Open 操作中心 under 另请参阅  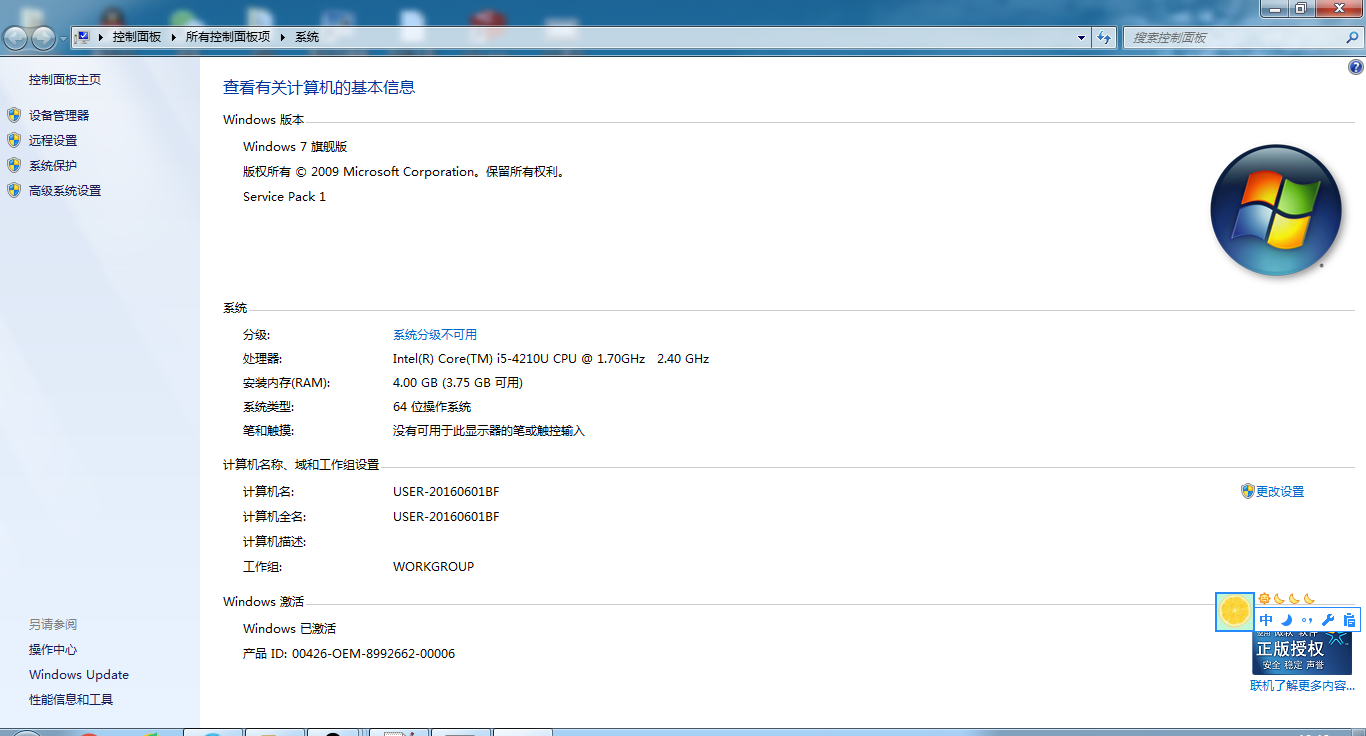53,650
